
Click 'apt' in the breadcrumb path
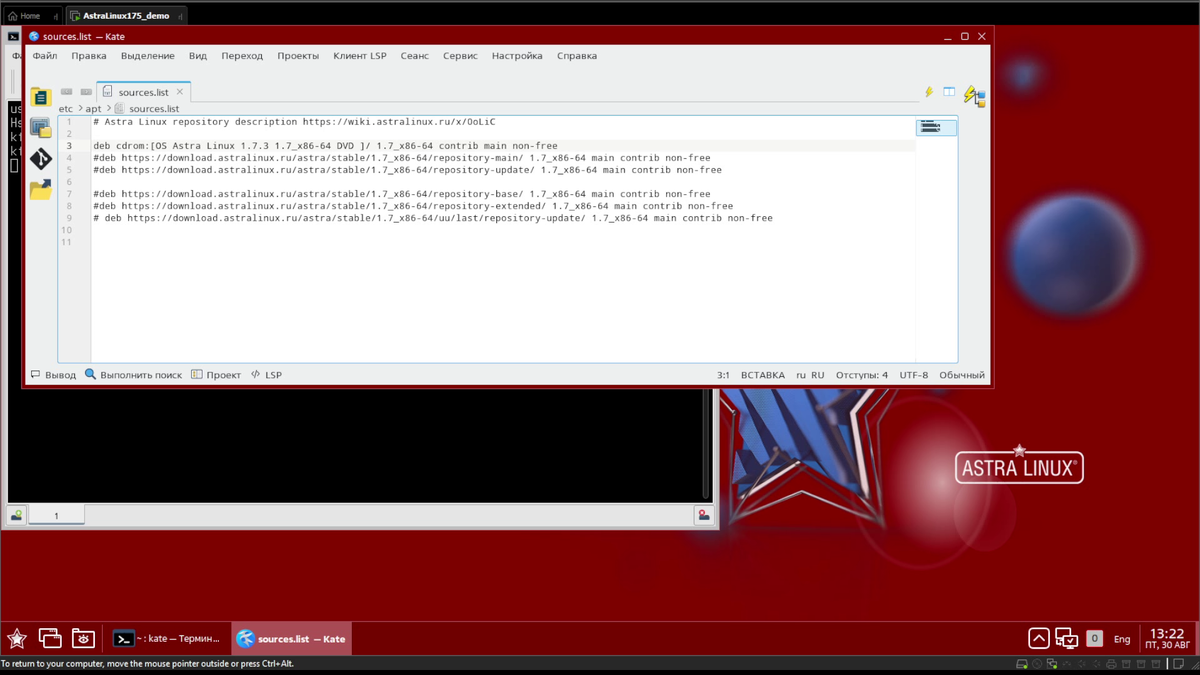point(93,108)
